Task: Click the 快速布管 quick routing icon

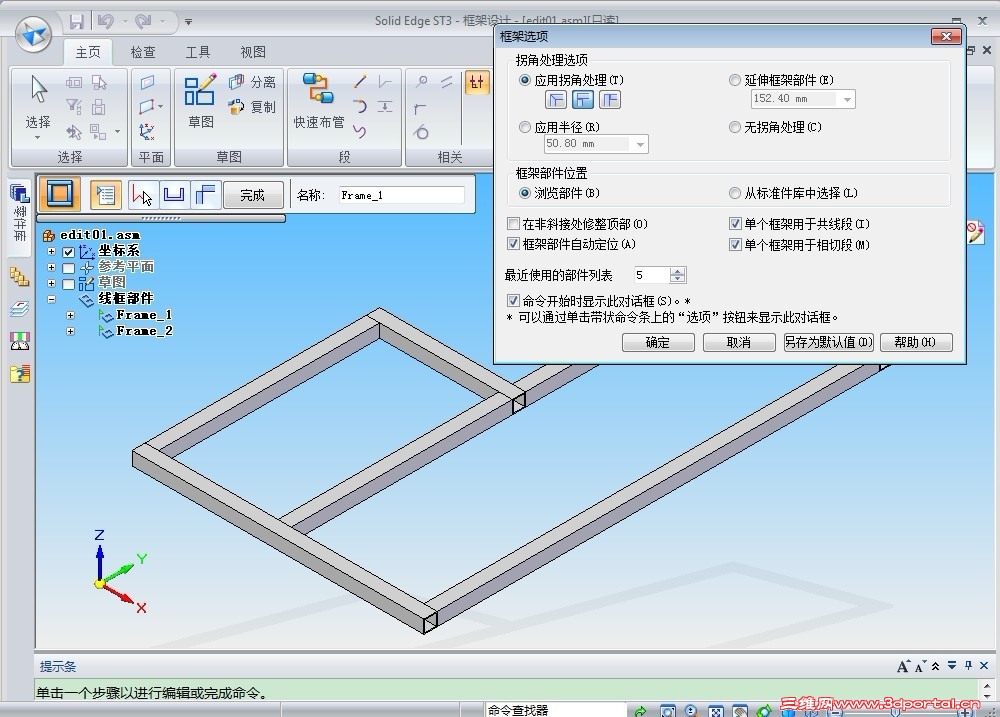Action: tap(318, 88)
